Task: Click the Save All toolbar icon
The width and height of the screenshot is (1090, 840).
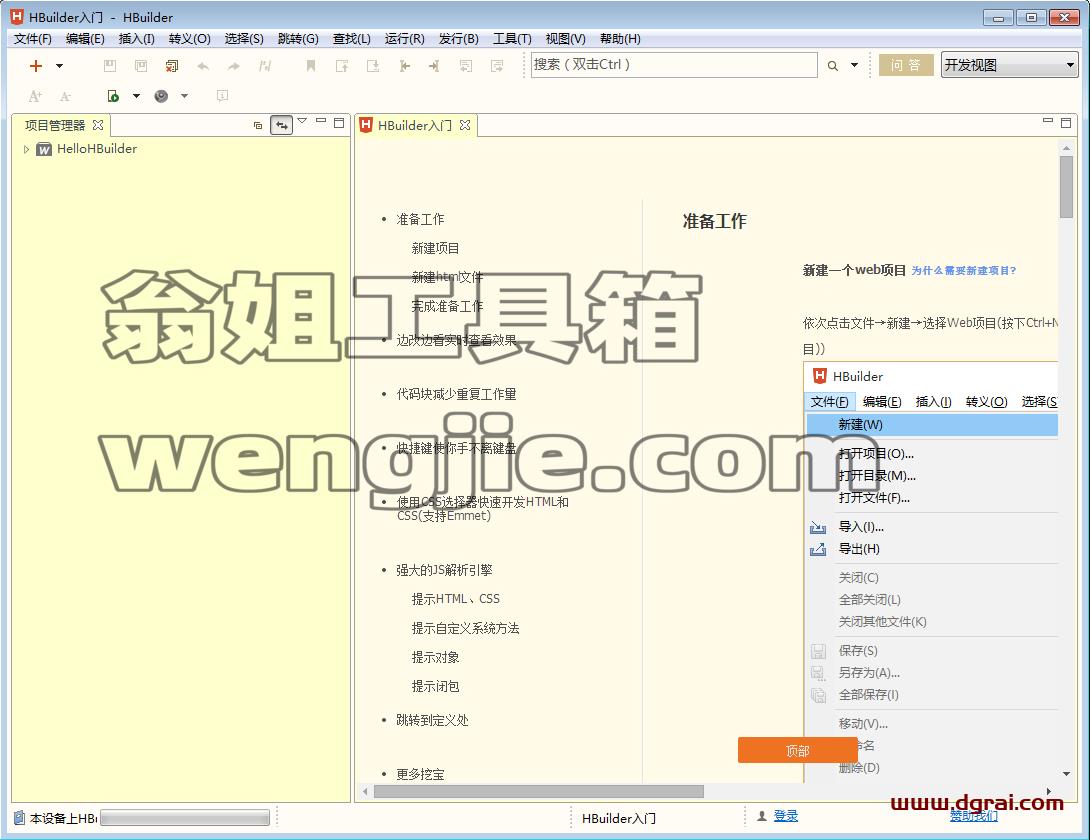Action: click(x=141, y=66)
